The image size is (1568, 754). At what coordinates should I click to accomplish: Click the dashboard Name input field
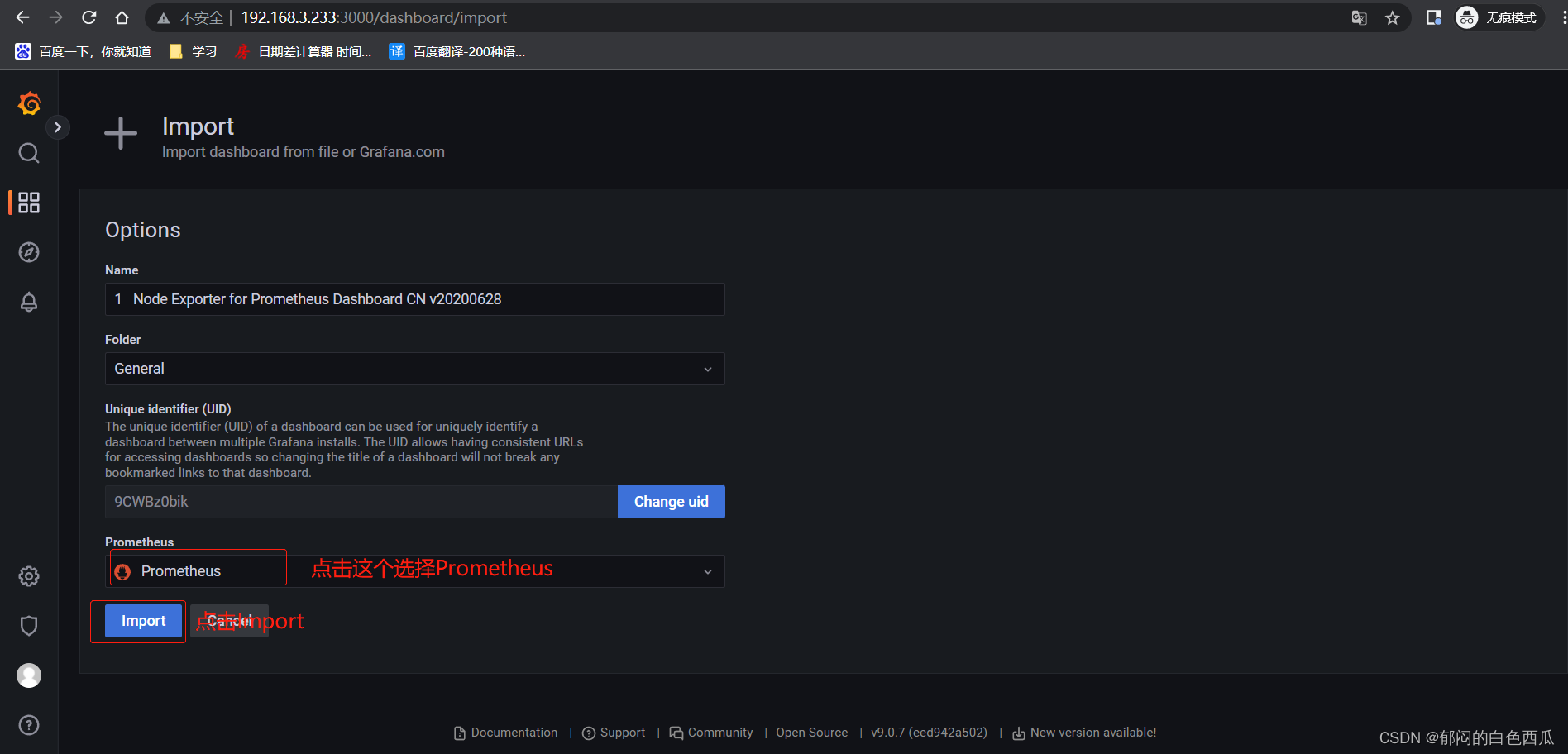point(415,299)
